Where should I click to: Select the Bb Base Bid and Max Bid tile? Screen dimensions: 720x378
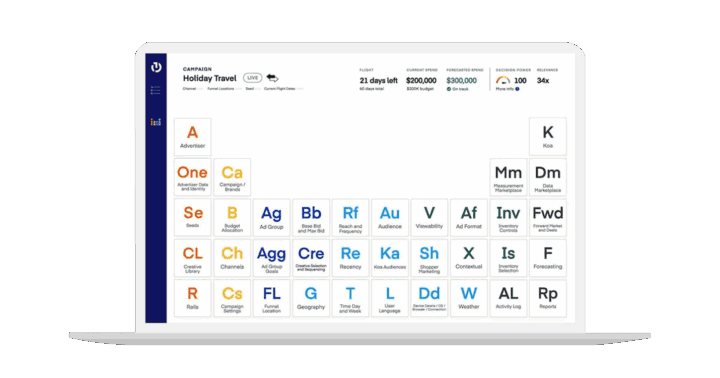coord(311,218)
